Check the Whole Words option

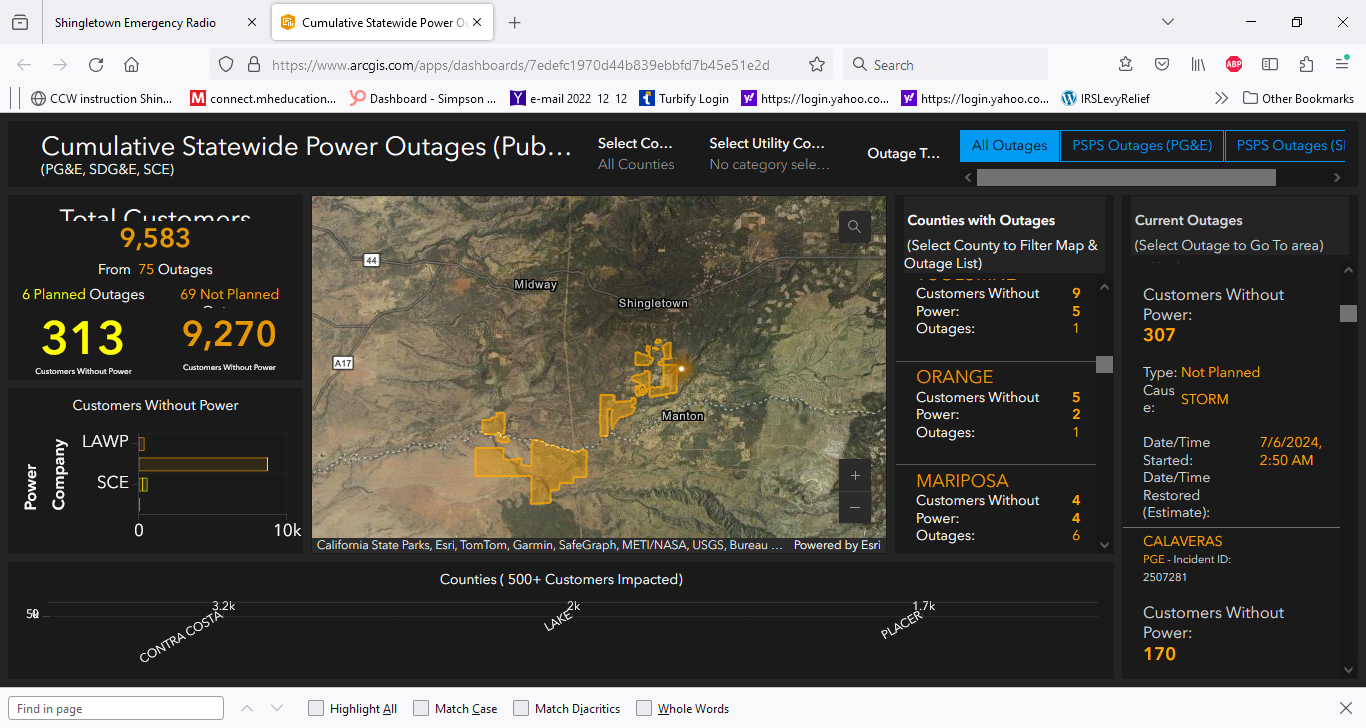click(644, 709)
